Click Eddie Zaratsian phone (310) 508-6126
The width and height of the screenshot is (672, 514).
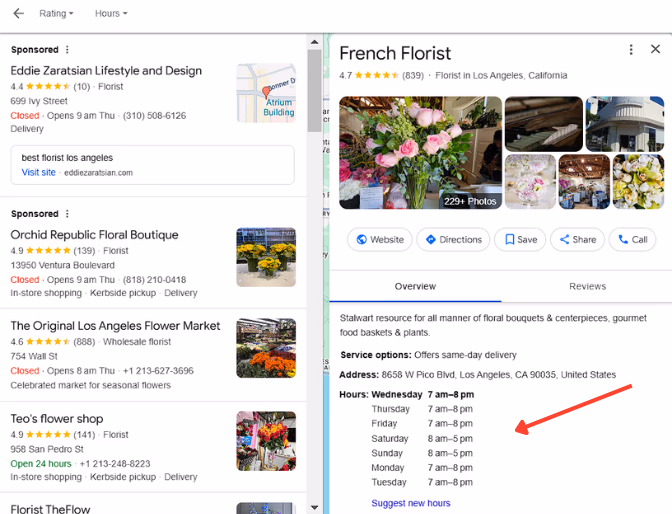coord(154,116)
